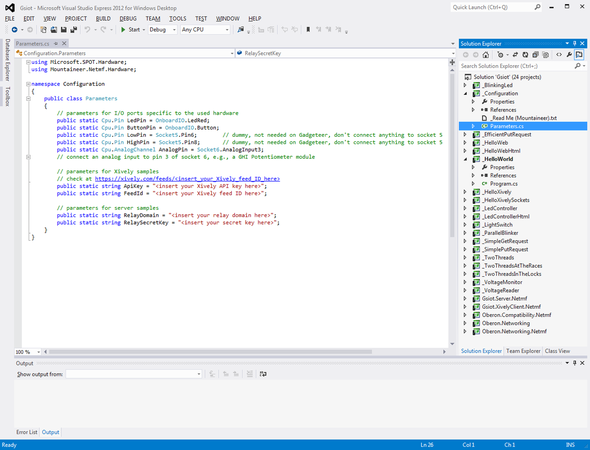
Task: Save the current file with Save icon
Action: click(64, 30)
